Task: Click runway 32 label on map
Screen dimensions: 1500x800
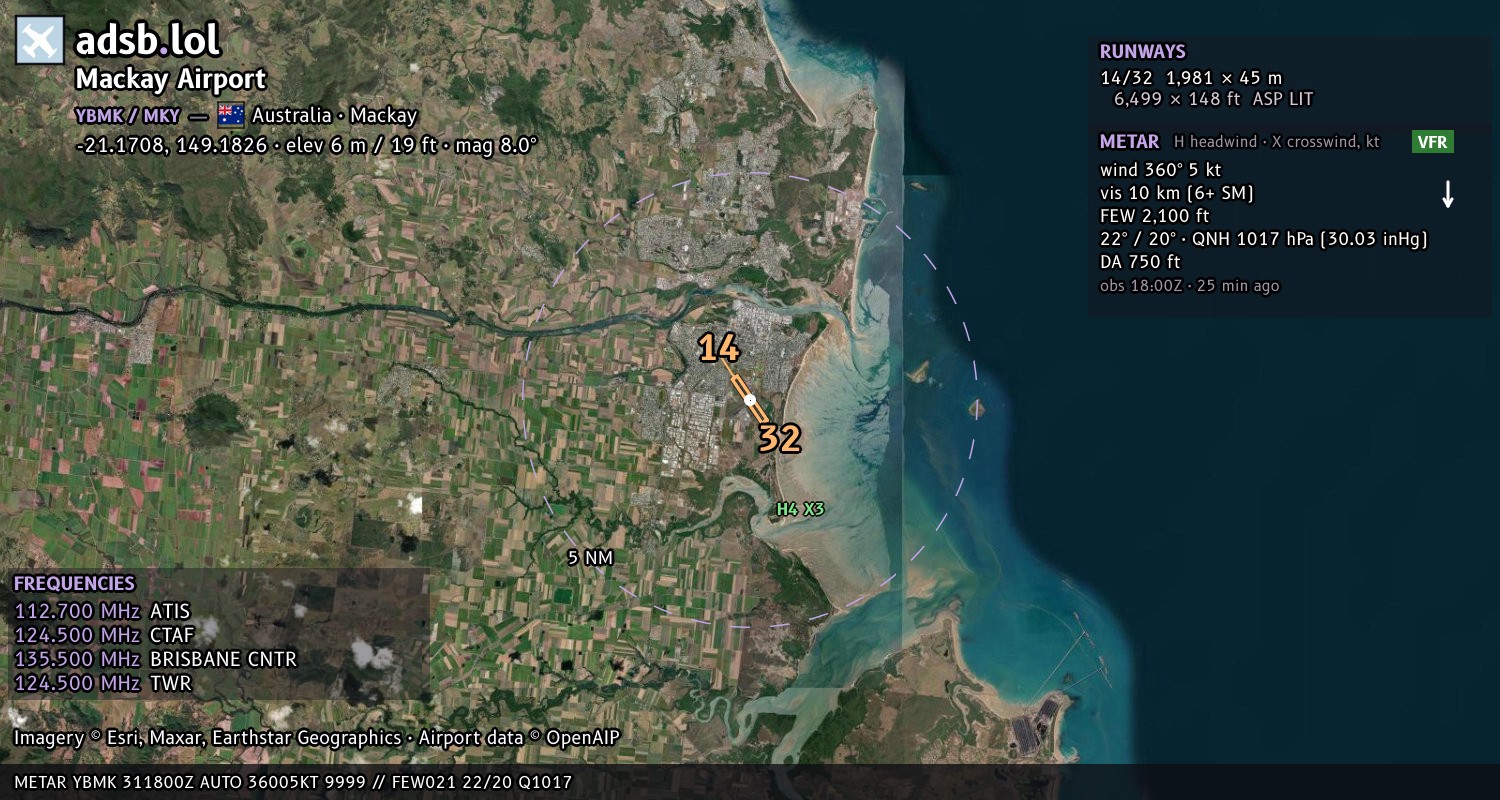Action: 779,438
